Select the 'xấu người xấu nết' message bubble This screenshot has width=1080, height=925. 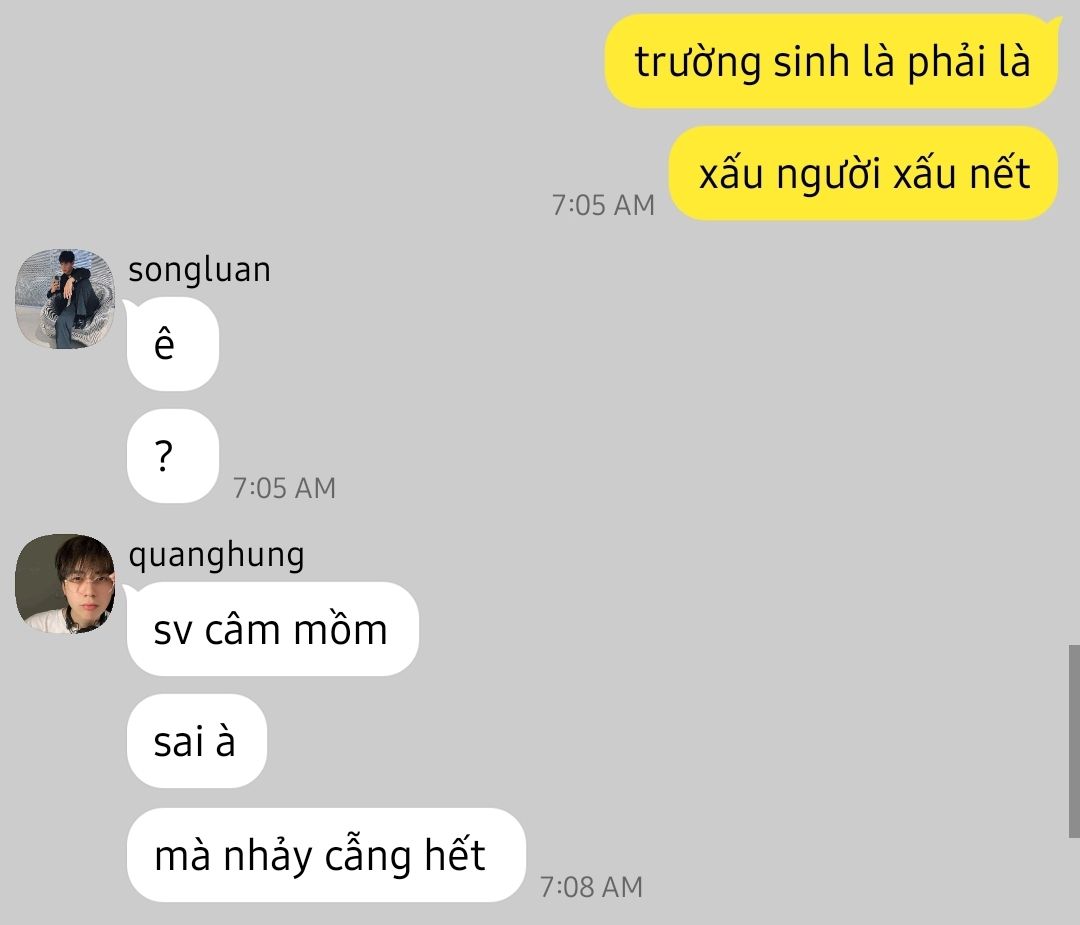(864, 173)
